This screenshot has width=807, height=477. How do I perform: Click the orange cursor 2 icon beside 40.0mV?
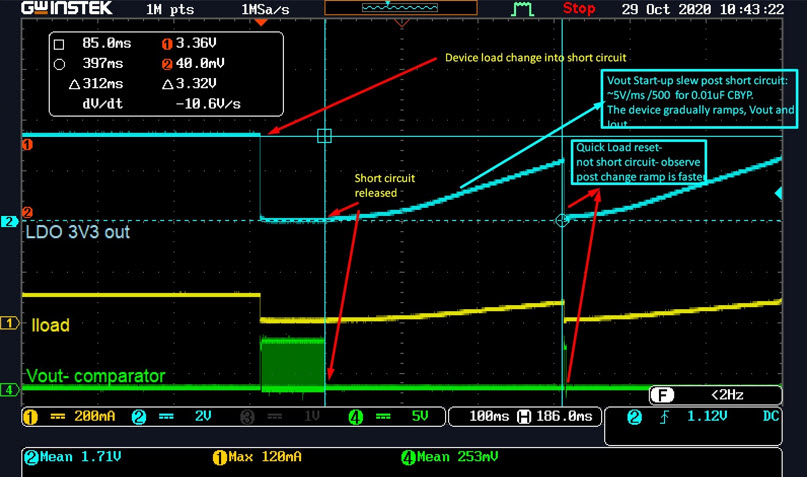[x=167, y=64]
